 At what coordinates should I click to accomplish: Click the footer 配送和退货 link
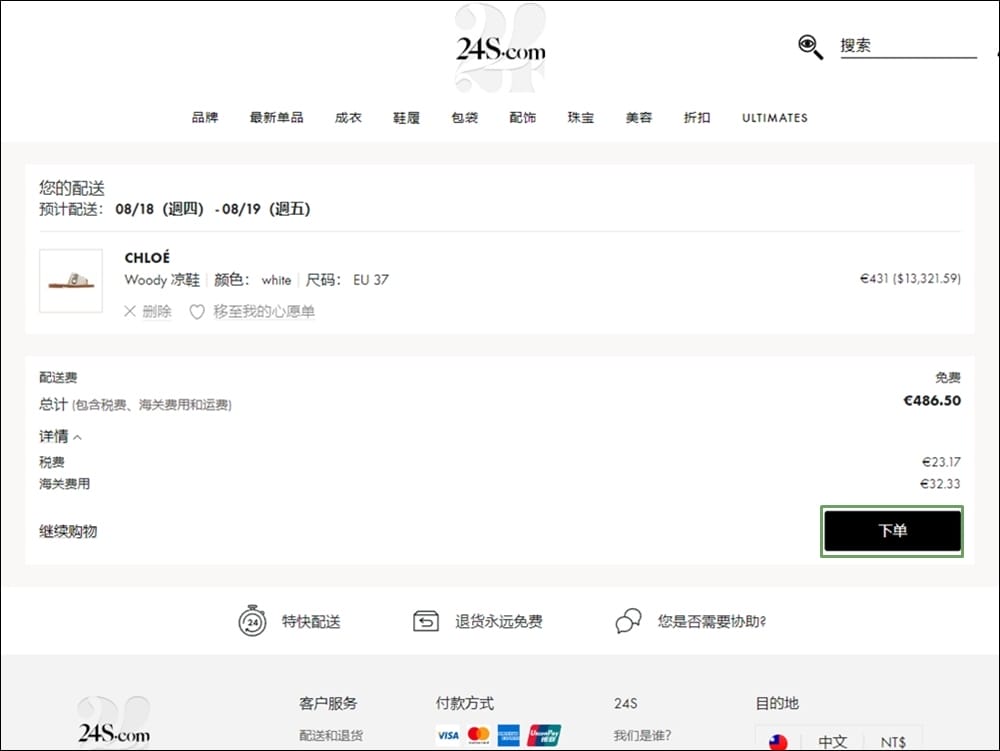click(x=331, y=736)
